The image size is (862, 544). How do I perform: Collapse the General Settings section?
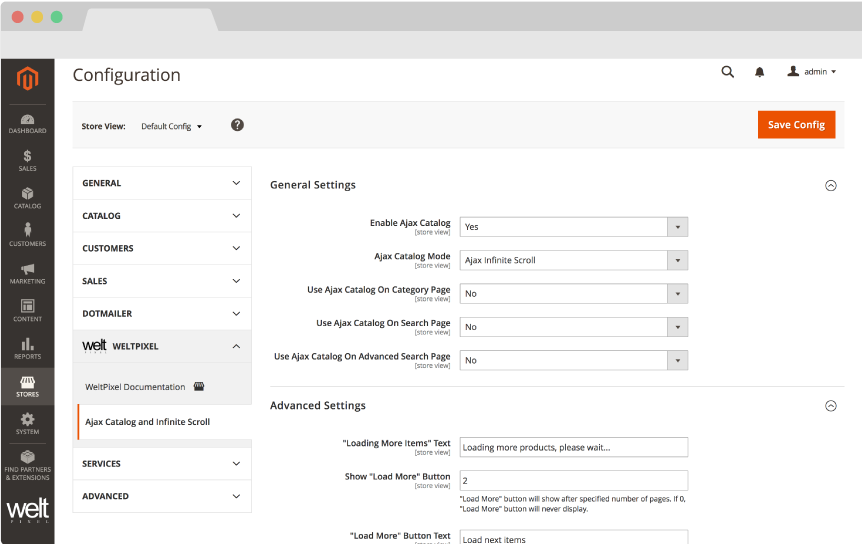[x=829, y=185]
